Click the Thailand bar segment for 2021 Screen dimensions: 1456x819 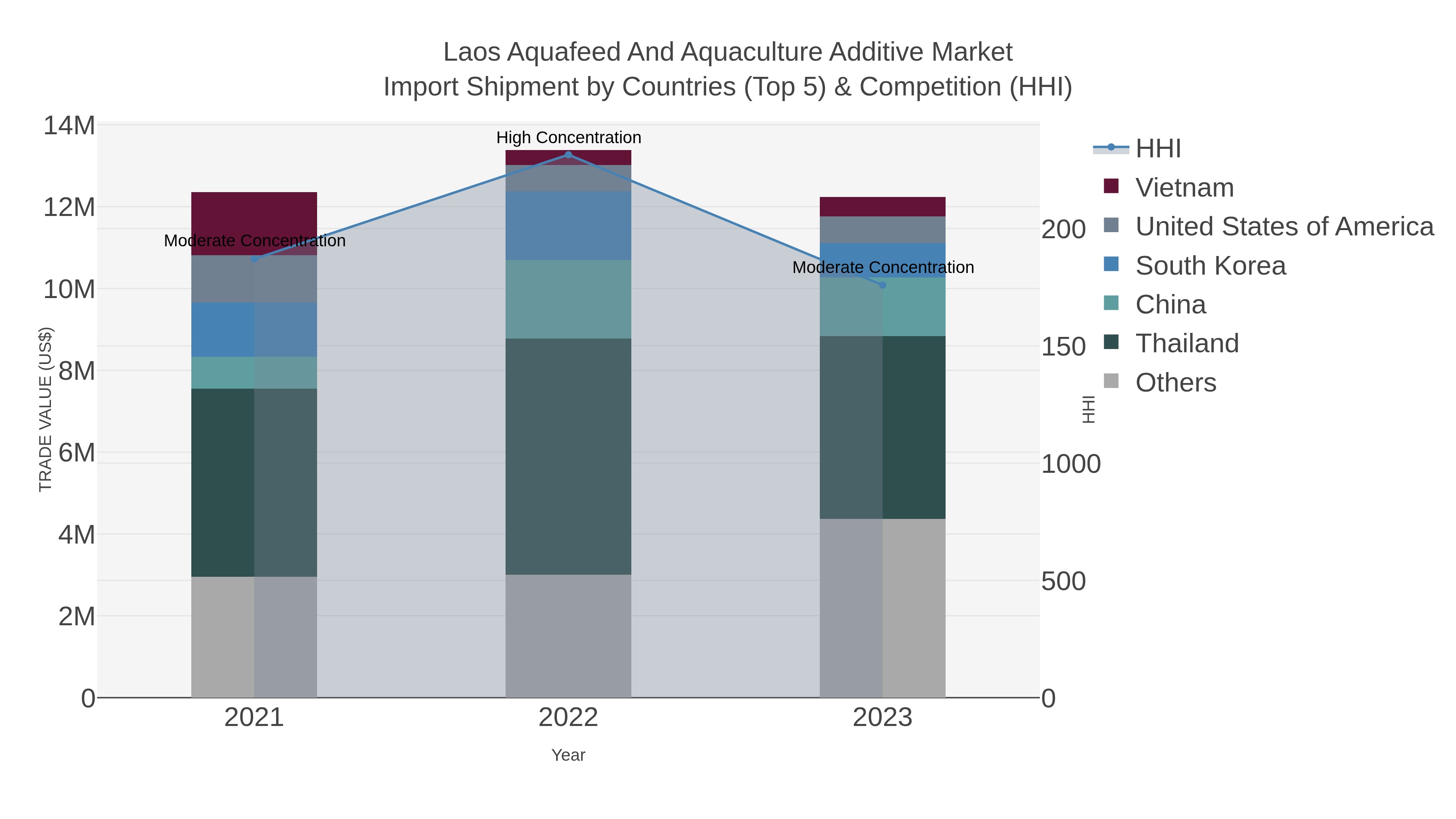pyautogui.click(x=254, y=483)
